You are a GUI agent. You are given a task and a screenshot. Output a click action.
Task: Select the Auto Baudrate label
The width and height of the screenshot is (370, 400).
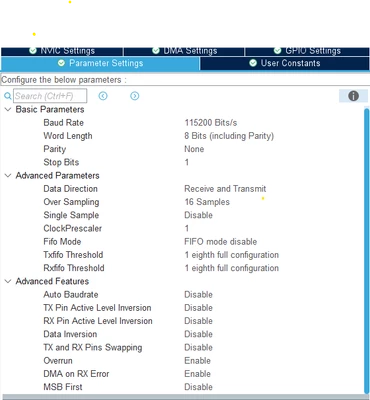71,295
